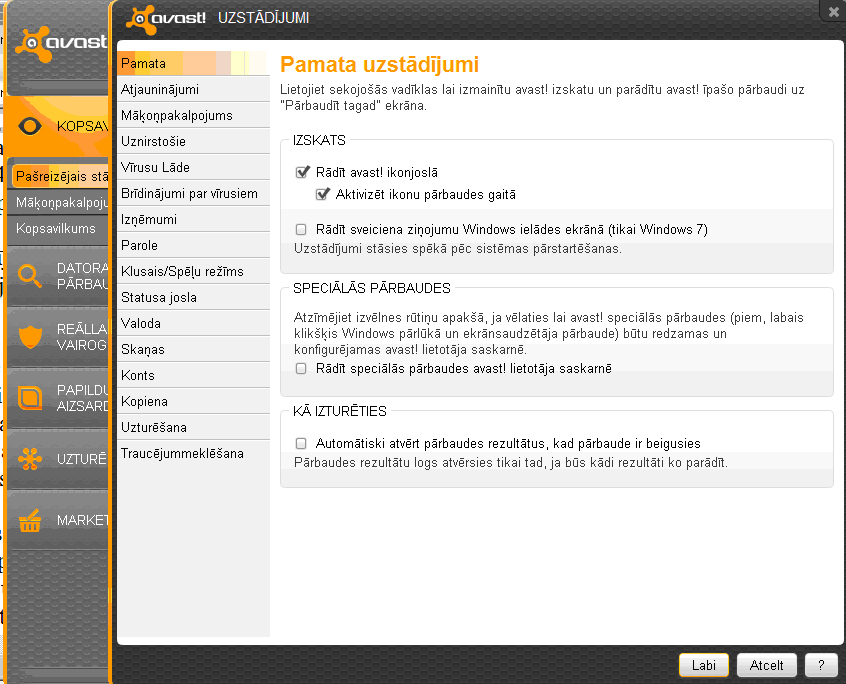846x684 pixels.
Task: Click the eye icon next to KOPSAV in main window
Action: tap(30, 126)
